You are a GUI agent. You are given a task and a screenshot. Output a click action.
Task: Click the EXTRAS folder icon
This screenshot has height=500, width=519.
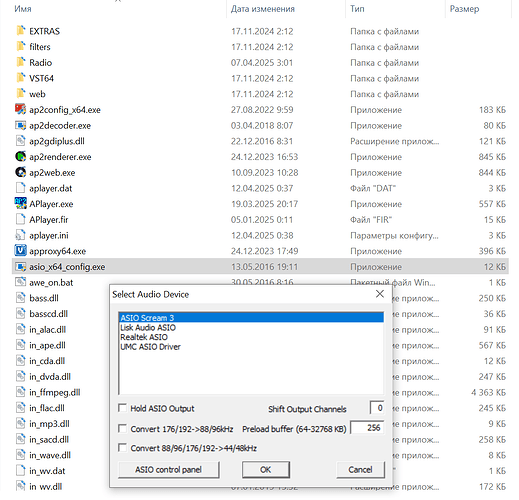click(x=21, y=31)
